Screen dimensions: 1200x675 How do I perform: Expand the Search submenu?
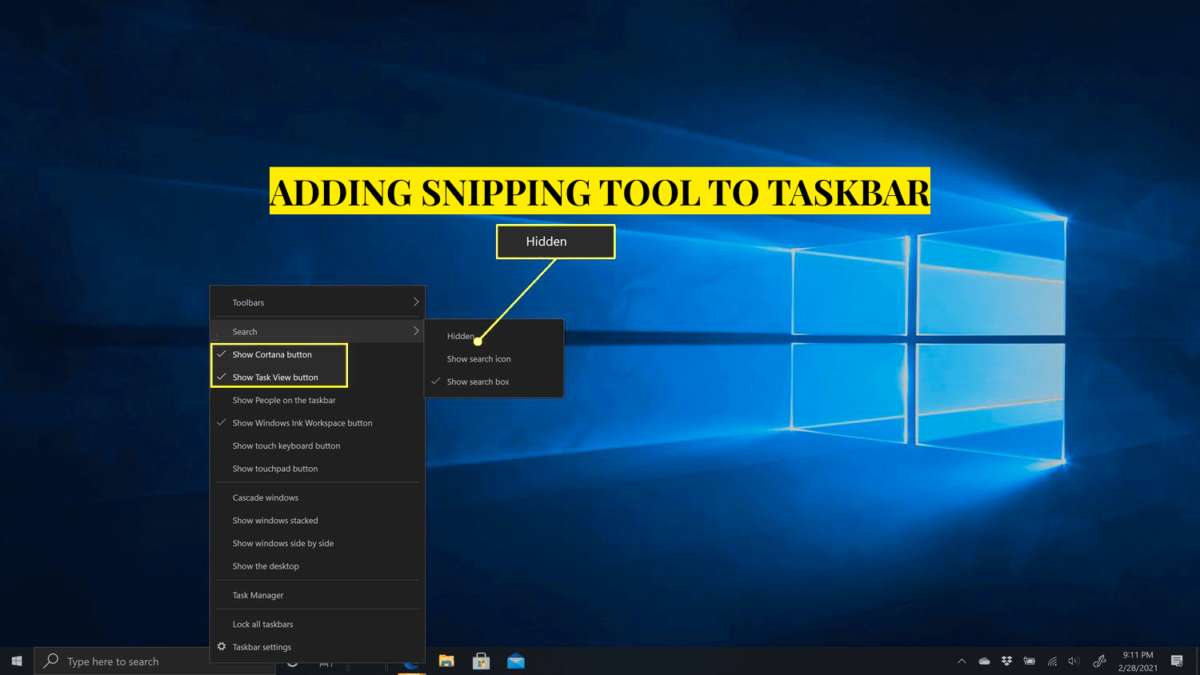317,331
